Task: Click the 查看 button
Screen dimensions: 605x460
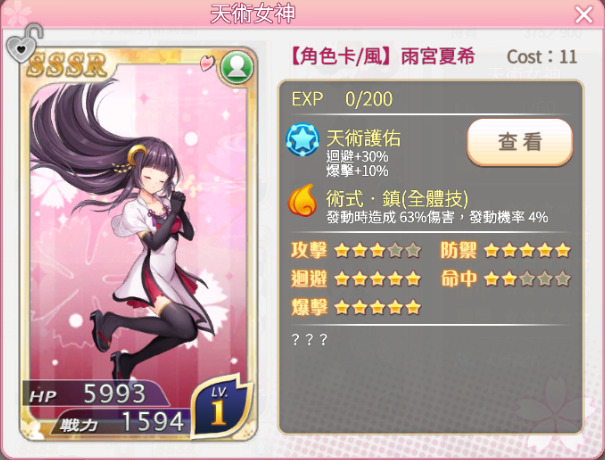Action: 520,142
